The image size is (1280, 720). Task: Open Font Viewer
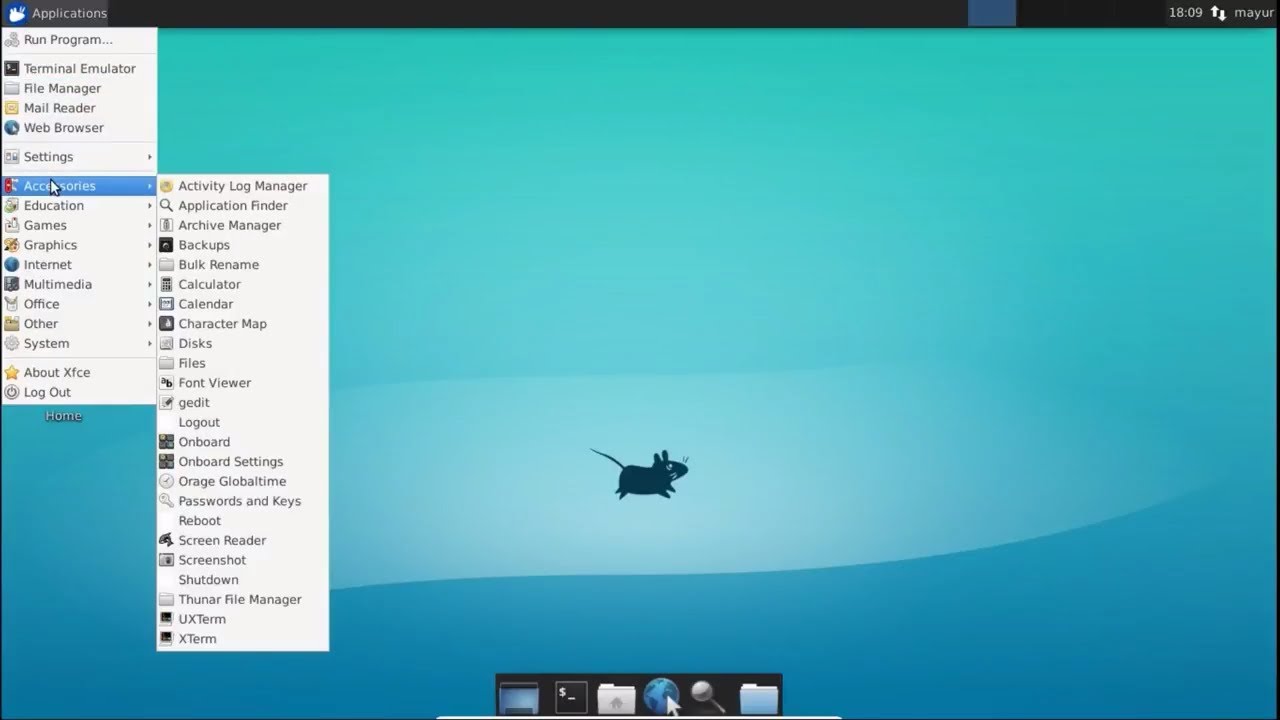(x=243, y=383)
